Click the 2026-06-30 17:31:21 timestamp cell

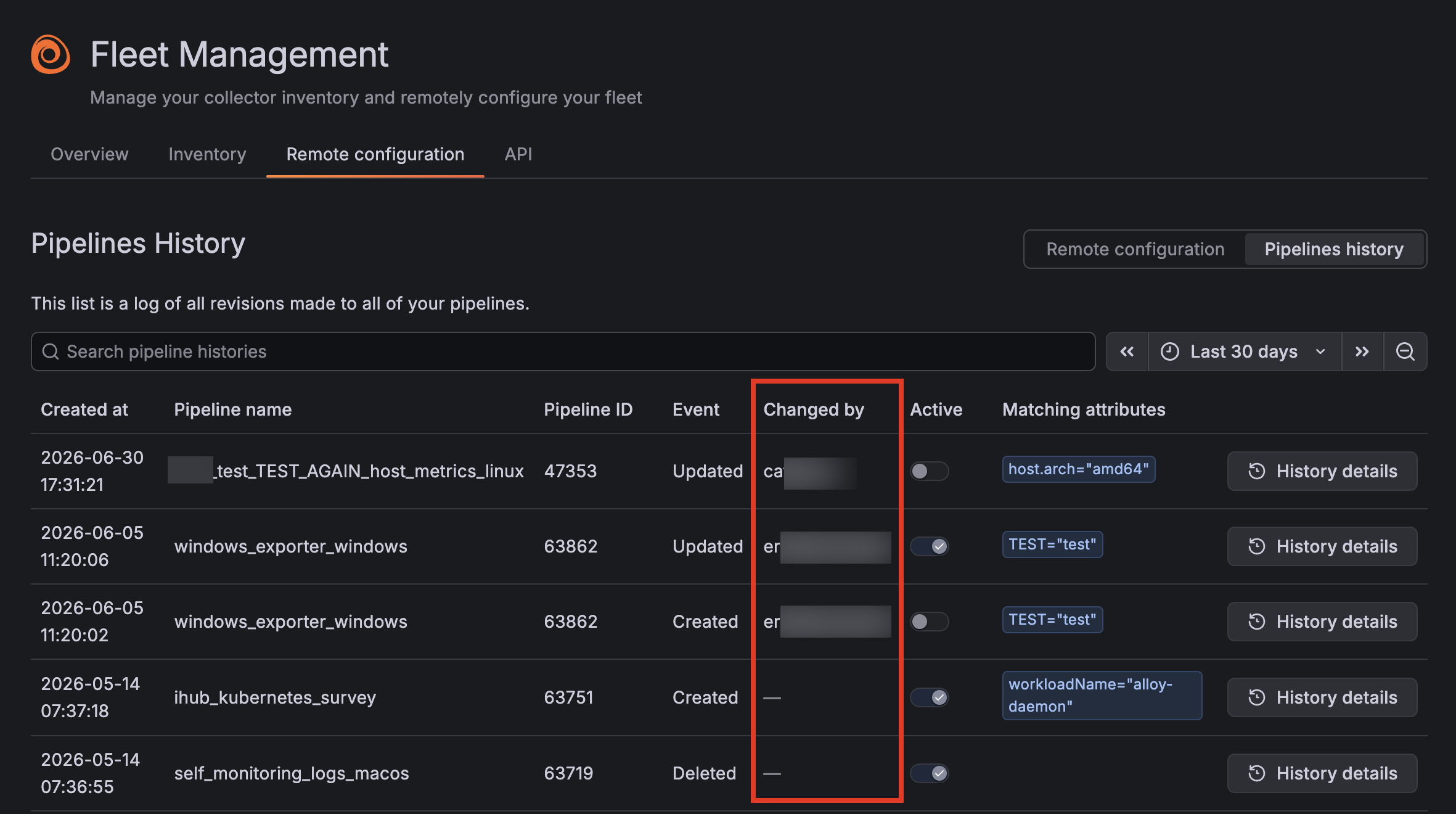(92, 471)
